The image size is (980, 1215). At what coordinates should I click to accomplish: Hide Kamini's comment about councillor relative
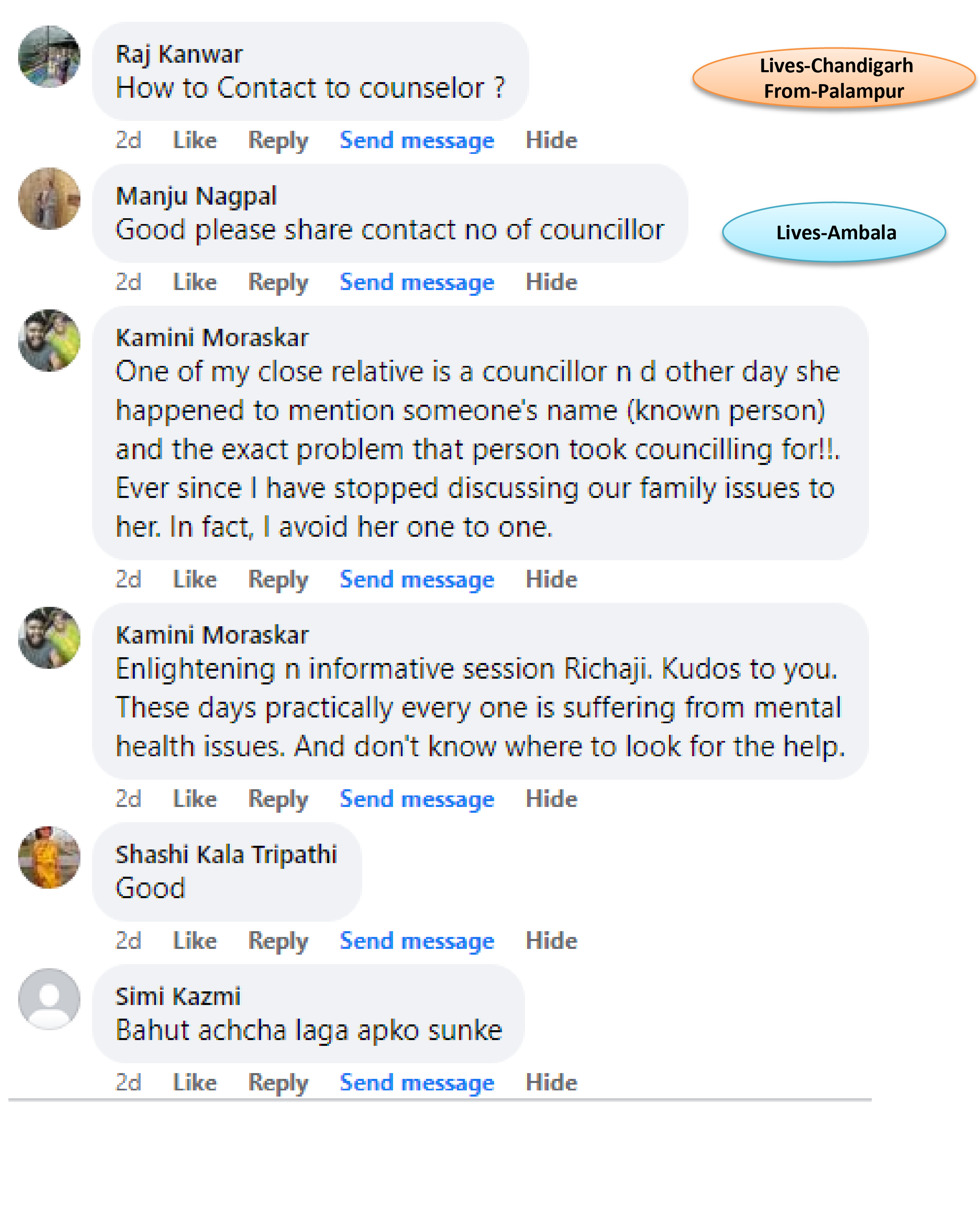[x=551, y=579]
